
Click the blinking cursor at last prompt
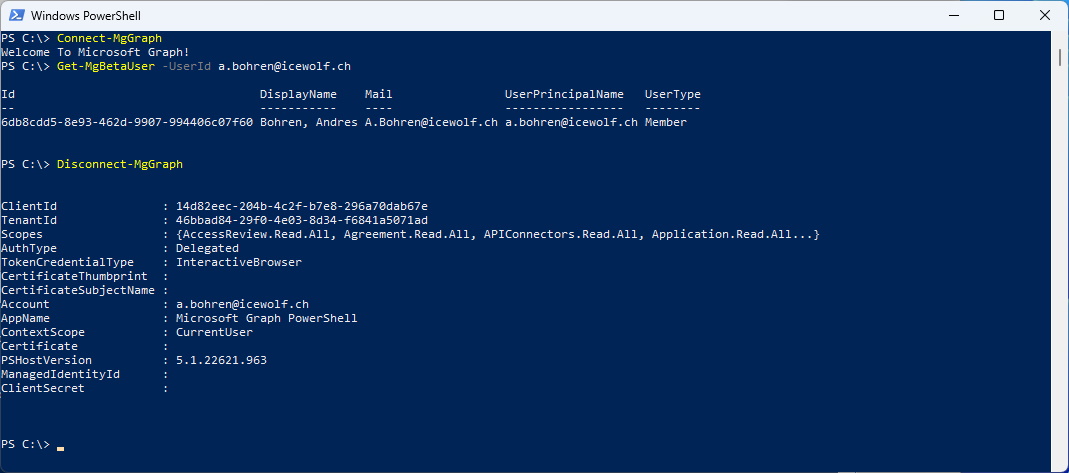click(61, 448)
